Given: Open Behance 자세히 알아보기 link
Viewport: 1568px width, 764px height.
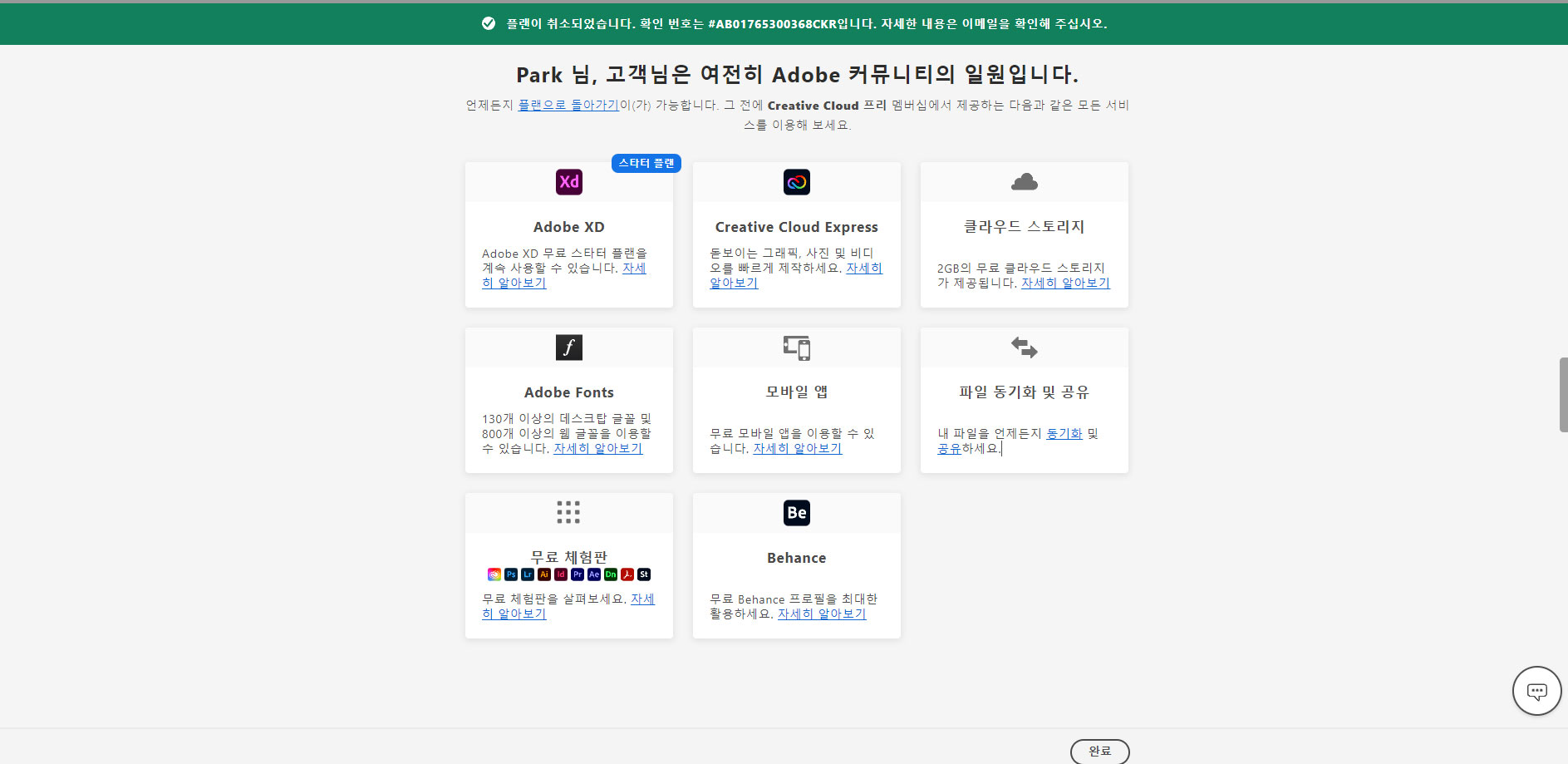Looking at the screenshot, I should pyautogui.click(x=822, y=614).
